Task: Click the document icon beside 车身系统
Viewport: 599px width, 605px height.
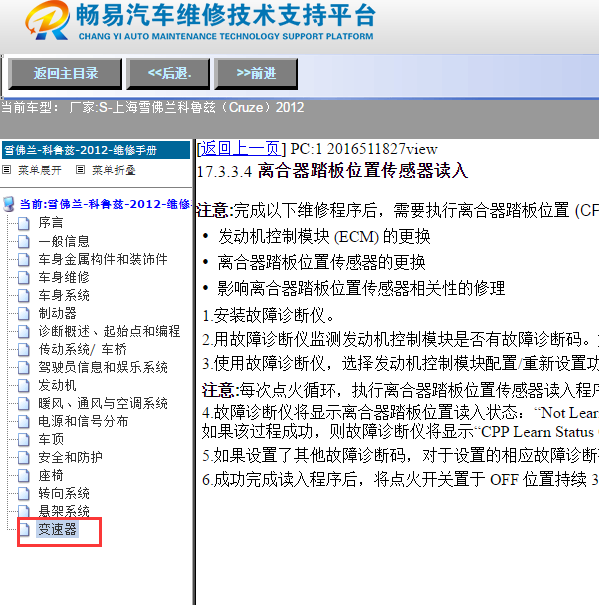Action: (x=24, y=296)
